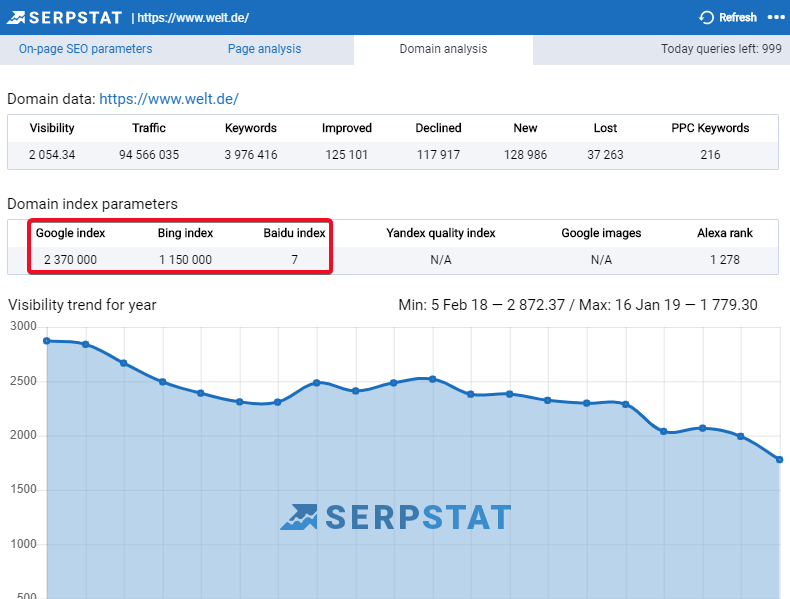The height and width of the screenshot is (599, 790).
Task: Switch to On-page SEO parameters tab
Action: (85, 49)
